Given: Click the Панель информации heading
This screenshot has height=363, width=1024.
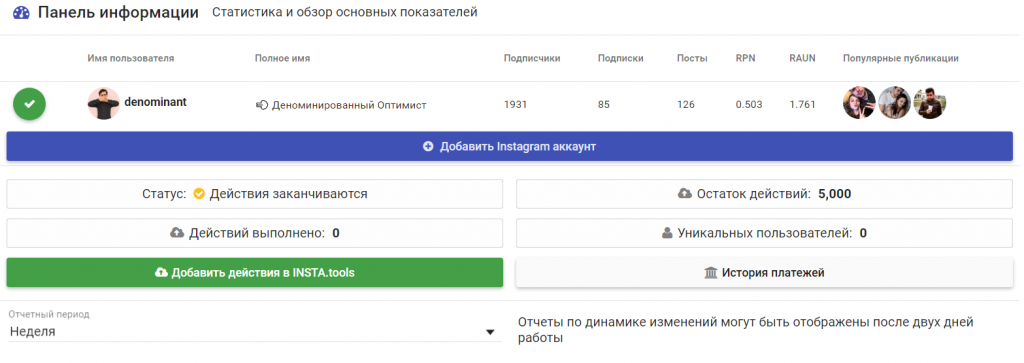Looking at the screenshot, I should [x=118, y=12].
